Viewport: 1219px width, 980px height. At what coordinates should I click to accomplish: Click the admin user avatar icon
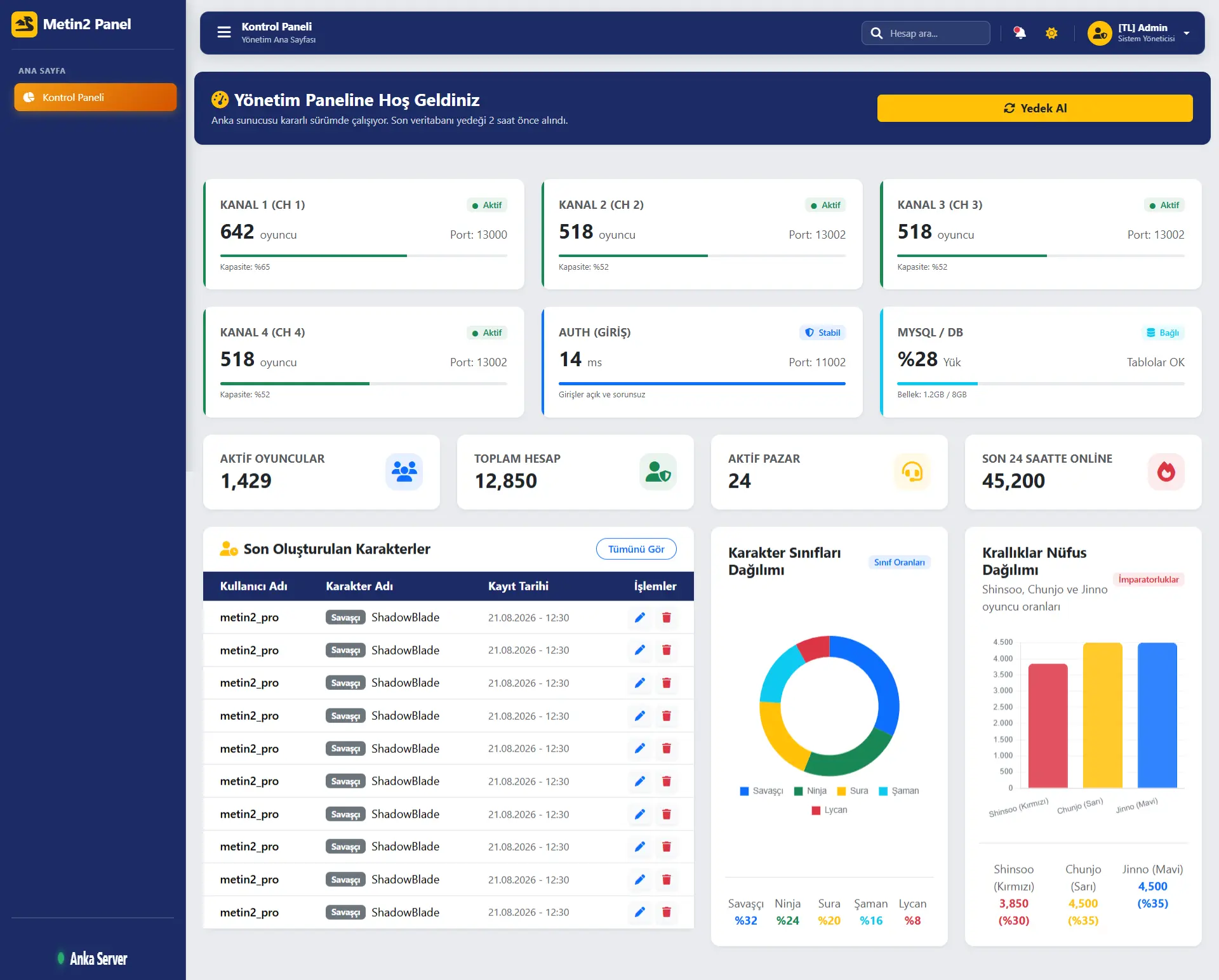(x=1100, y=33)
